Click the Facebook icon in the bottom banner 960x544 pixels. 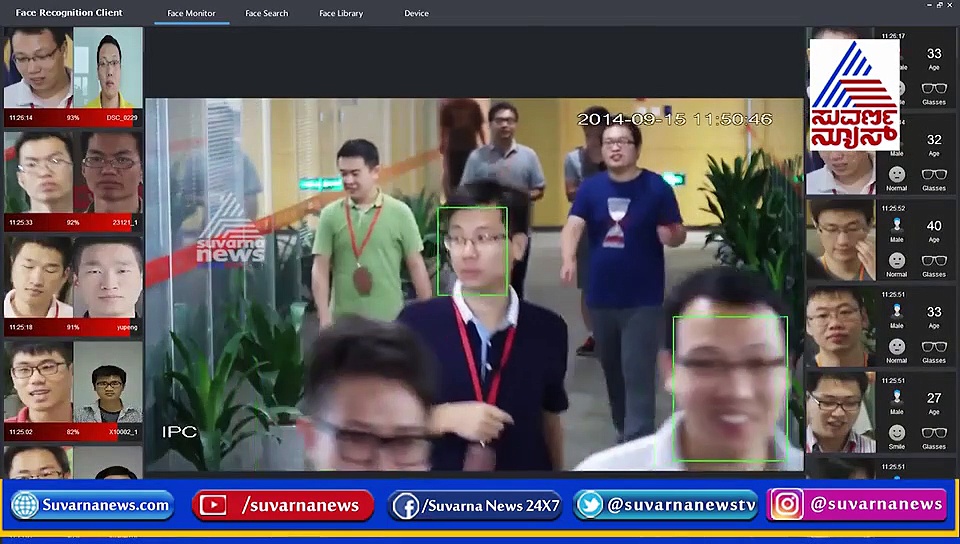coord(405,506)
